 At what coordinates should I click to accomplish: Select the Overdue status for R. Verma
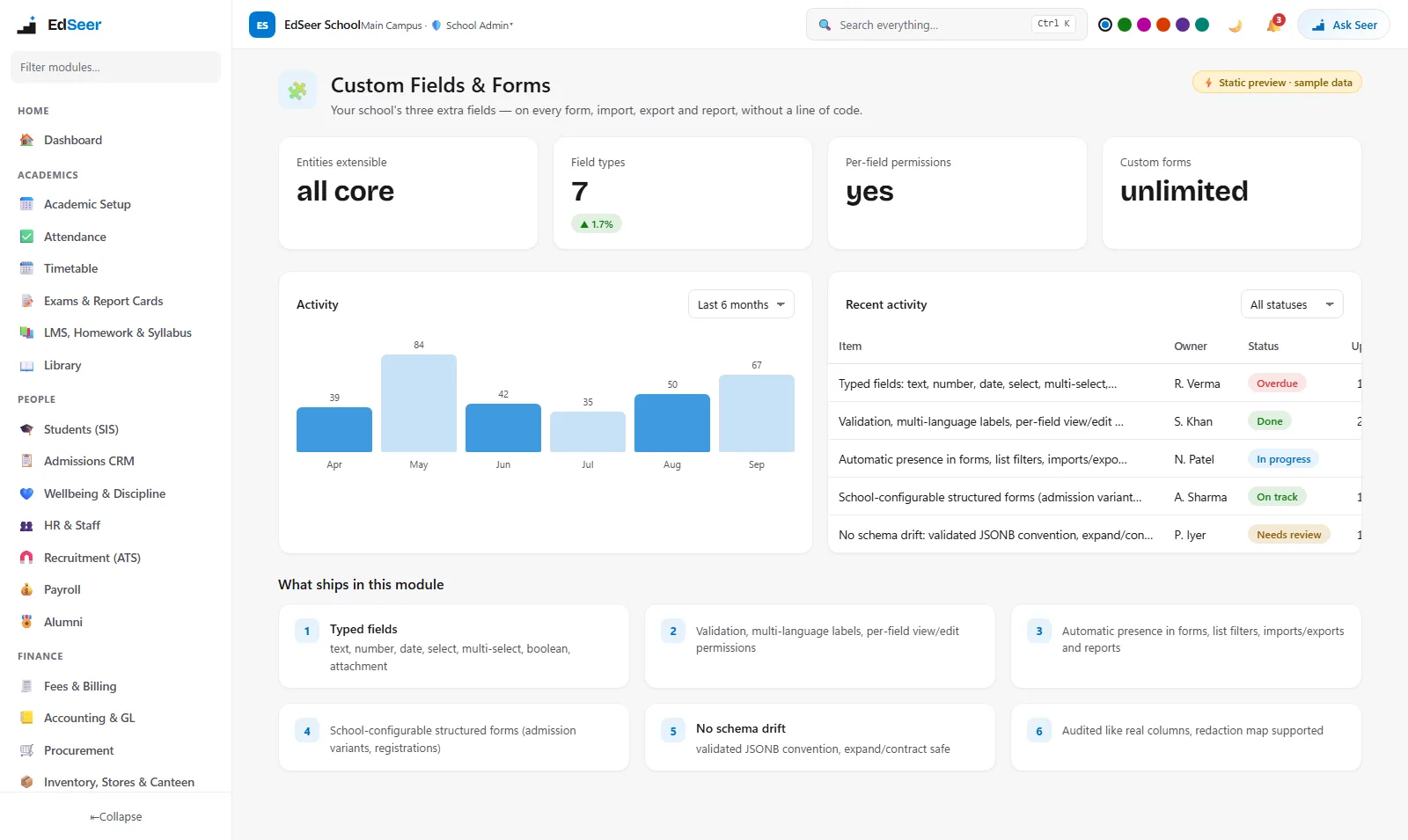coord(1277,383)
